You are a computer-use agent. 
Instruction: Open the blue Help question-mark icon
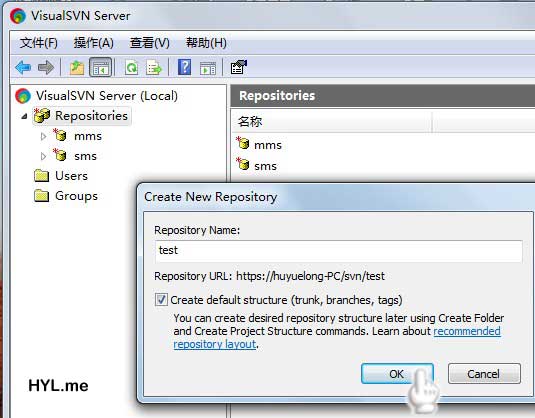(185, 67)
